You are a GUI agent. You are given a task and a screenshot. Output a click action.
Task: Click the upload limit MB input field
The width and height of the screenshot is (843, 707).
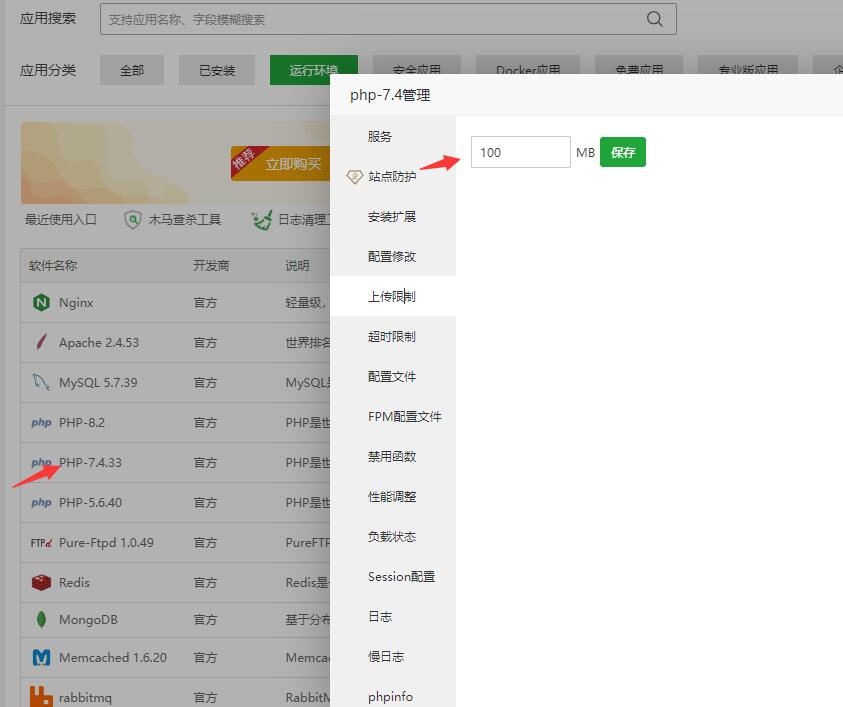click(520, 152)
